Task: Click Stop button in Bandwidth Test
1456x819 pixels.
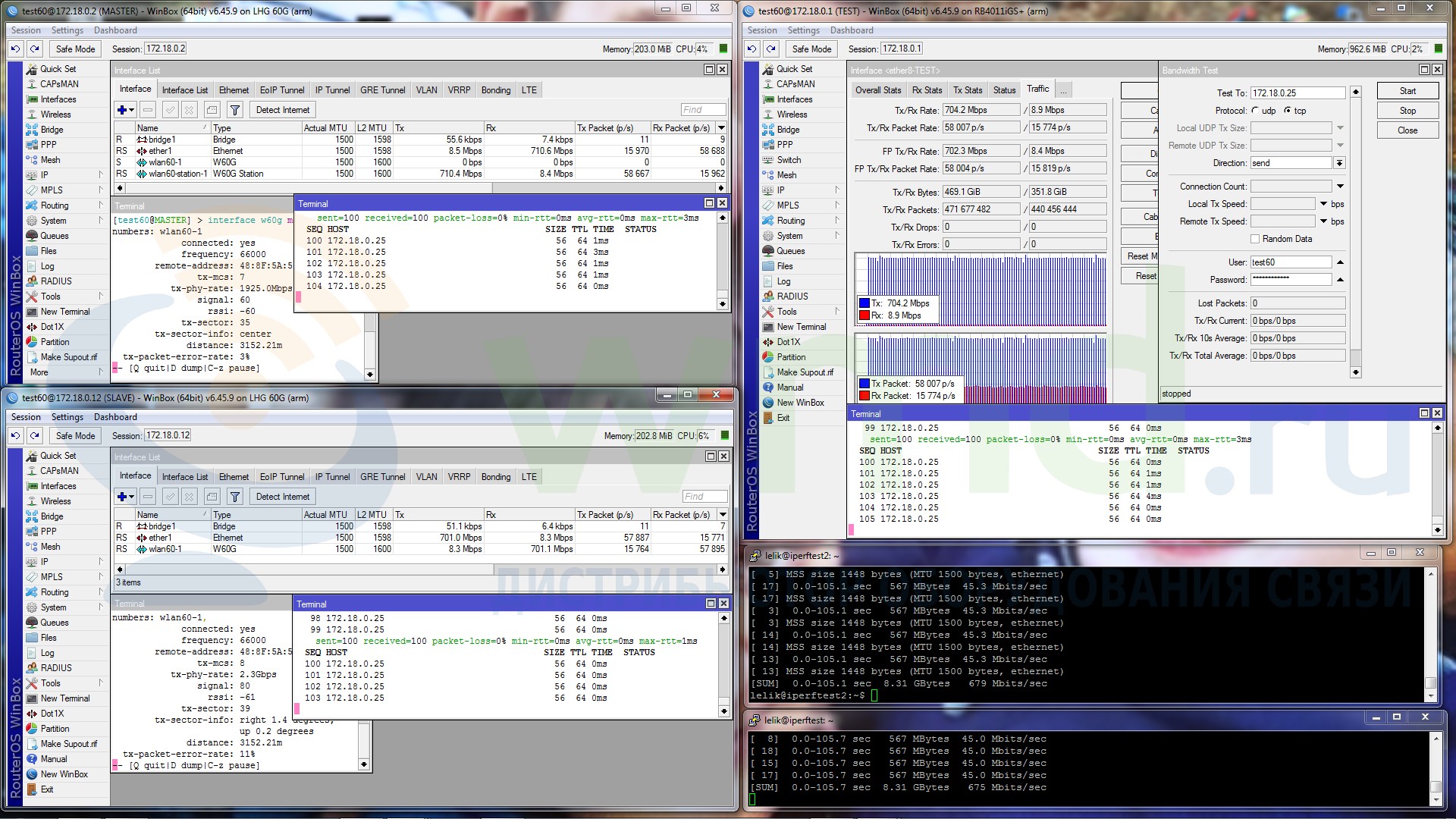Action: (x=1407, y=111)
